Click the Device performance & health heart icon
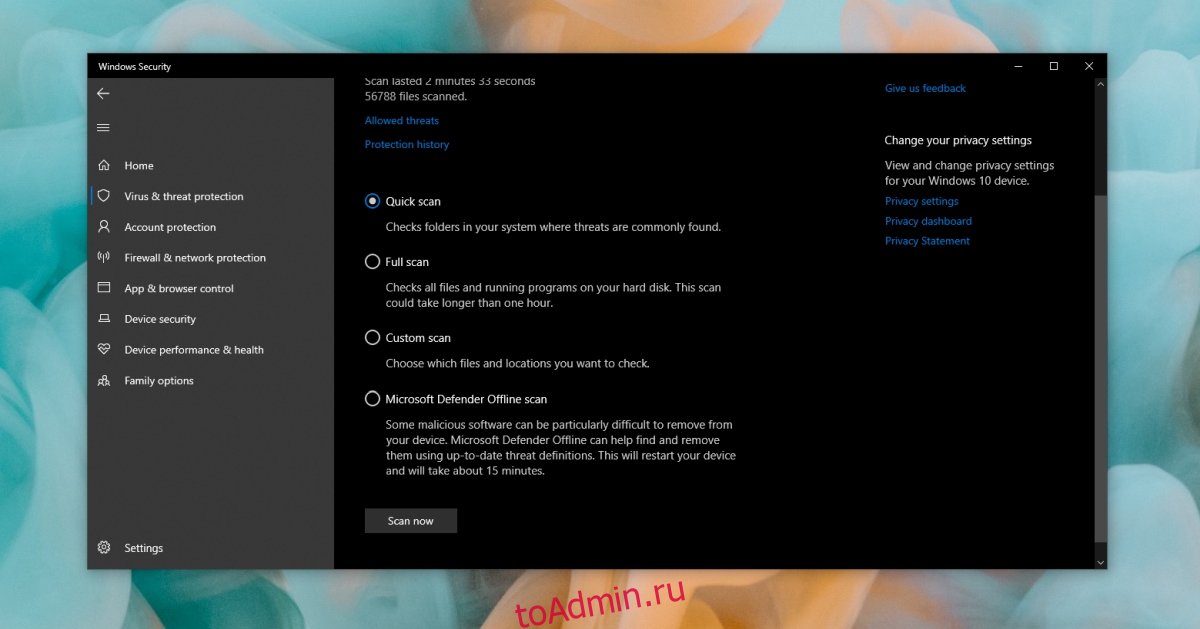The width and height of the screenshot is (1200, 629). click(104, 350)
